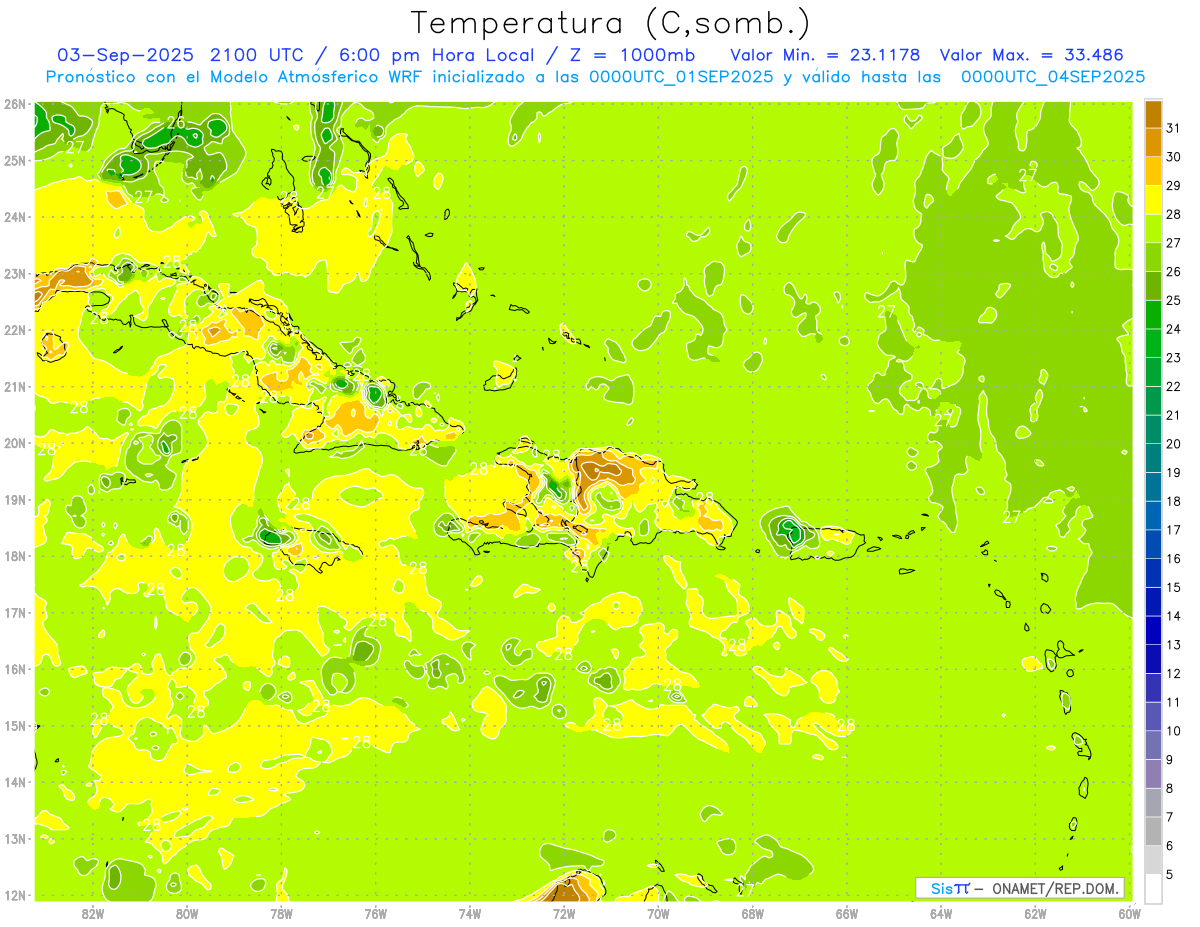
Task: Click the 76W longitude axis label
Action: (375, 913)
